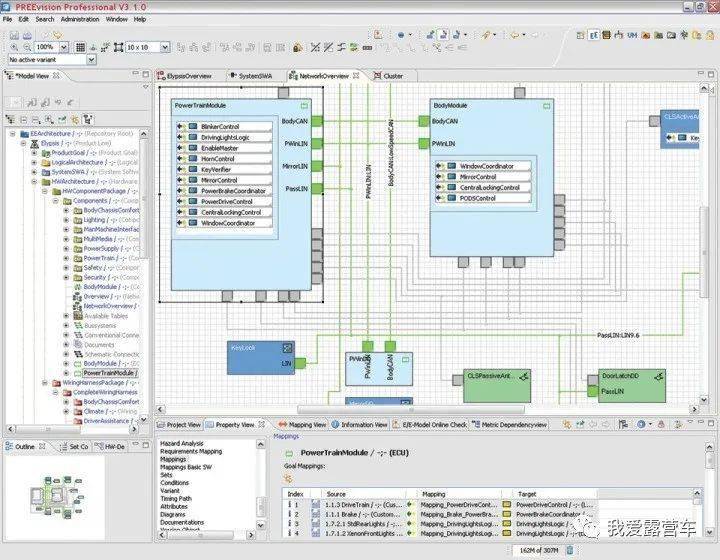
Task: Select Timing Path in the property list
Action: pyautogui.click(x=176, y=498)
